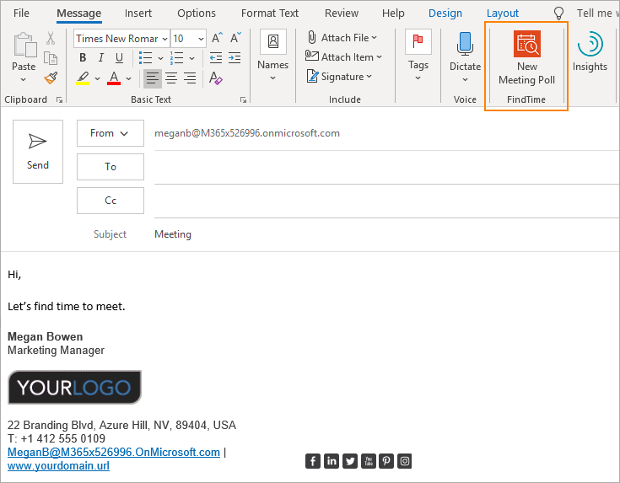The image size is (620, 483).
Task: Open the From account dropdown
Action: [x=110, y=133]
